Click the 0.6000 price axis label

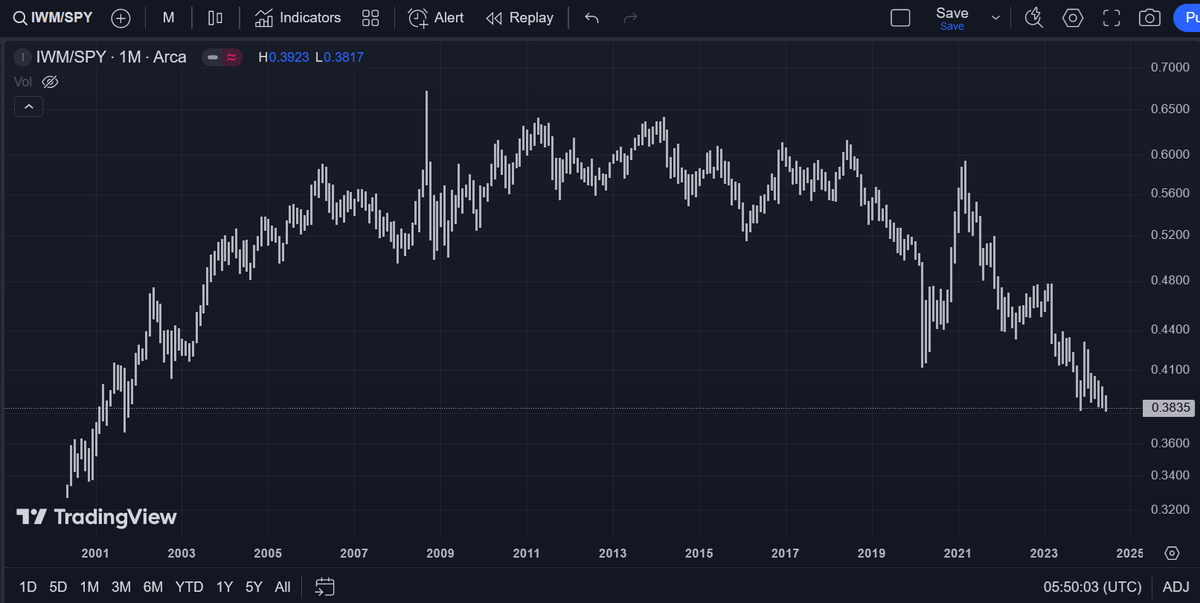[1170, 154]
